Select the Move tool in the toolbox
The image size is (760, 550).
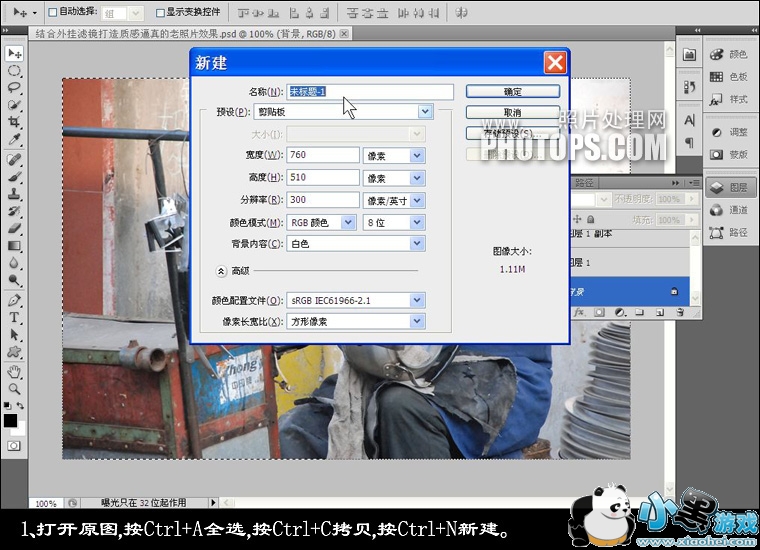15,53
